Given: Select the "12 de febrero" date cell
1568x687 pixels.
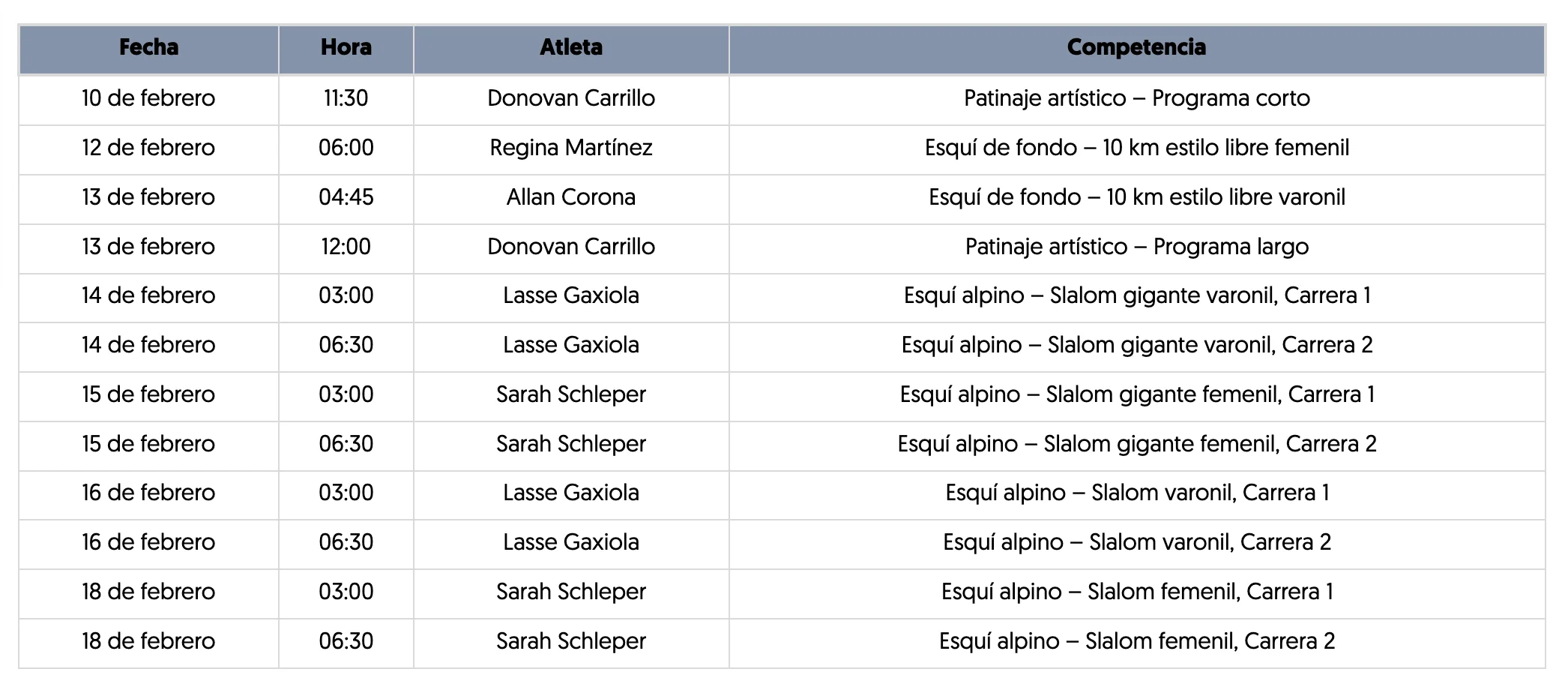Looking at the screenshot, I should [x=148, y=148].
